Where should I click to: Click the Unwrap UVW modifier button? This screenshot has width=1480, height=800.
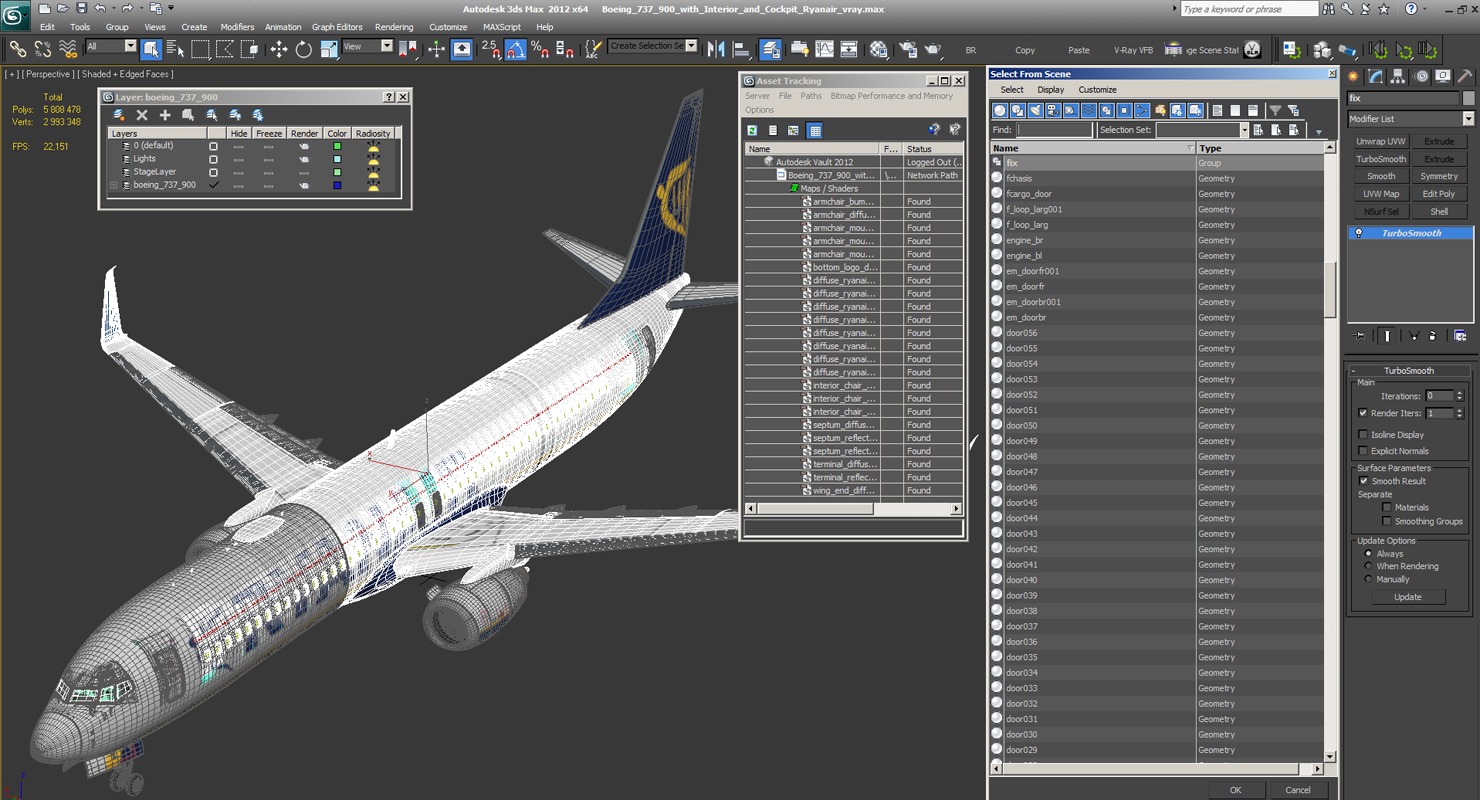coord(1381,141)
